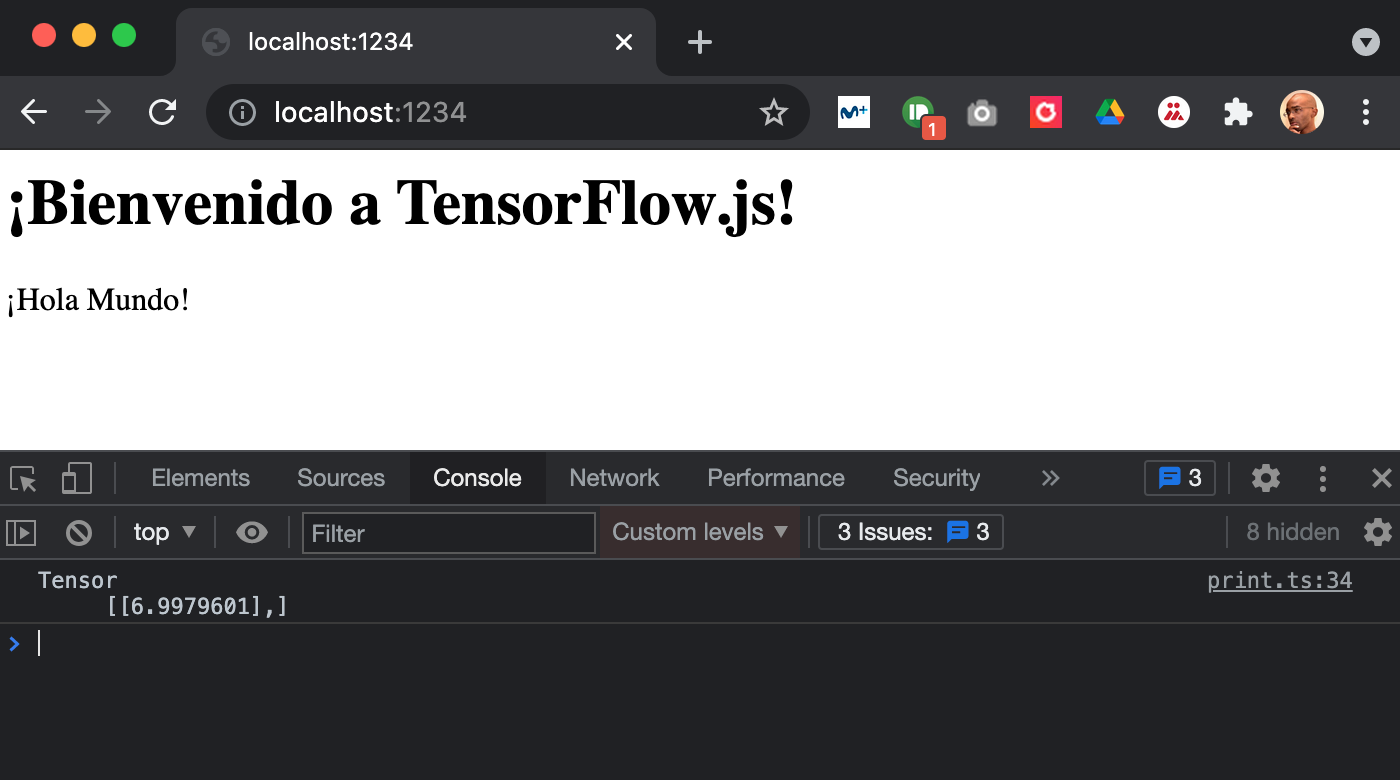This screenshot has height=780, width=1400.
Task: Click the console prompt input line
Action: coord(700,643)
